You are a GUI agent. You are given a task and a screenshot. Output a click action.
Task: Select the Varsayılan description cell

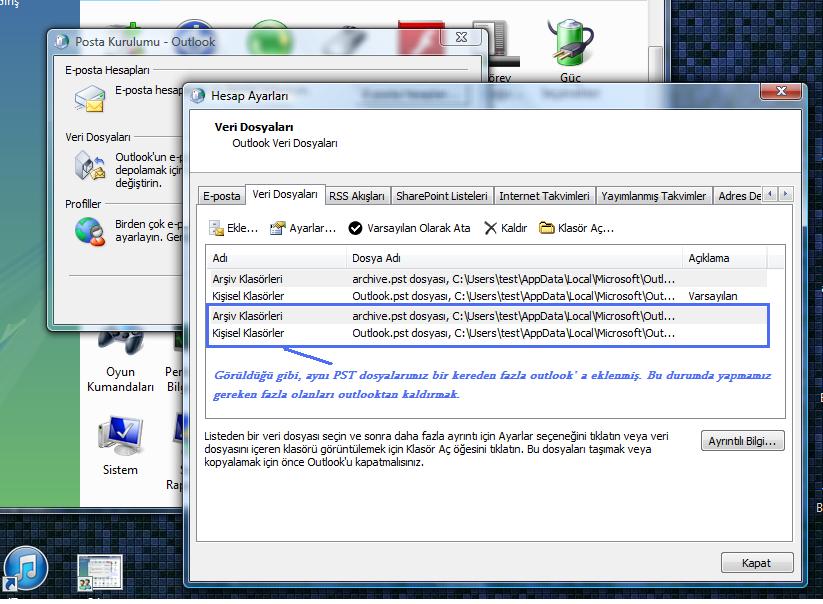pos(713,296)
